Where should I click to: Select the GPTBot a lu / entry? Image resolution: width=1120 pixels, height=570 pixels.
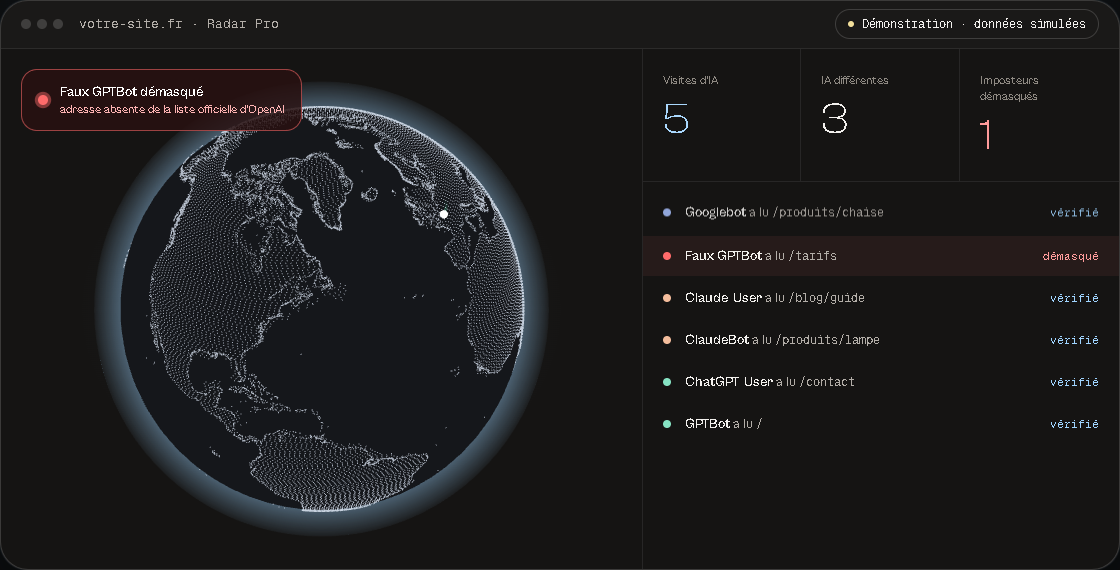881,424
